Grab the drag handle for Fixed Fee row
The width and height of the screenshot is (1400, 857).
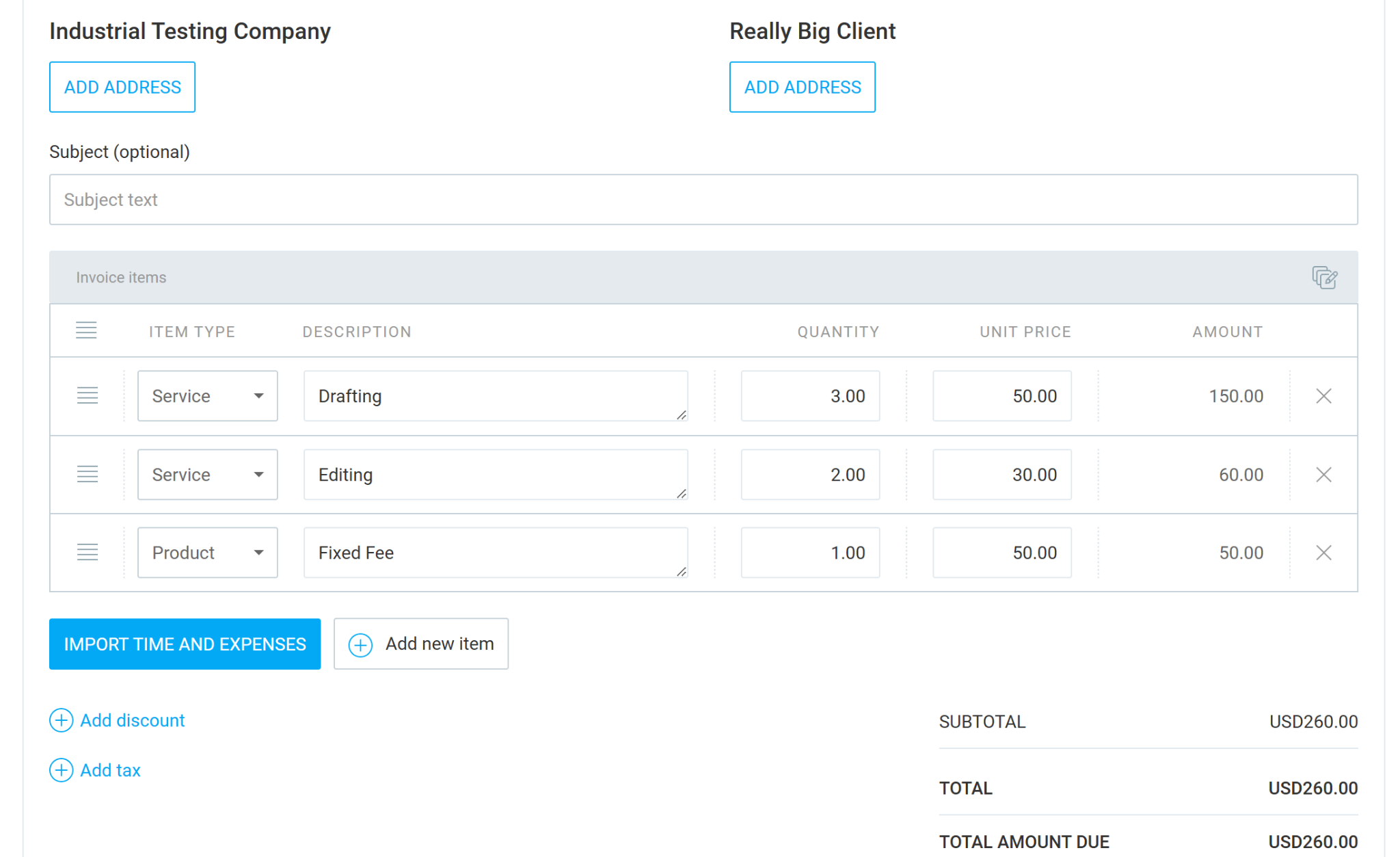pos(87,552)
